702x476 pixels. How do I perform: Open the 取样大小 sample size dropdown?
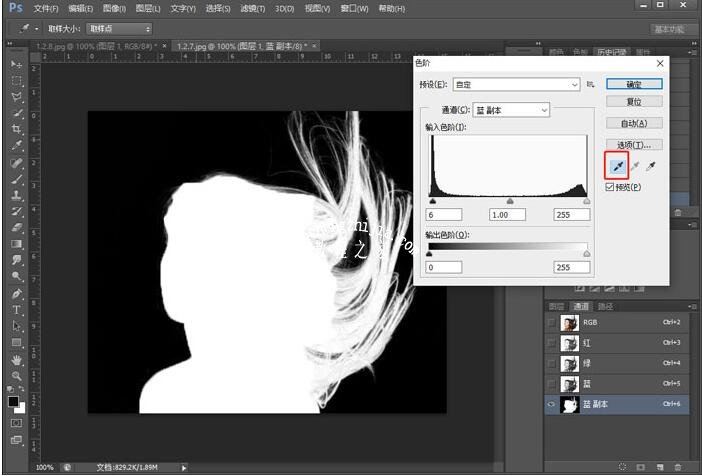point(119,29)
